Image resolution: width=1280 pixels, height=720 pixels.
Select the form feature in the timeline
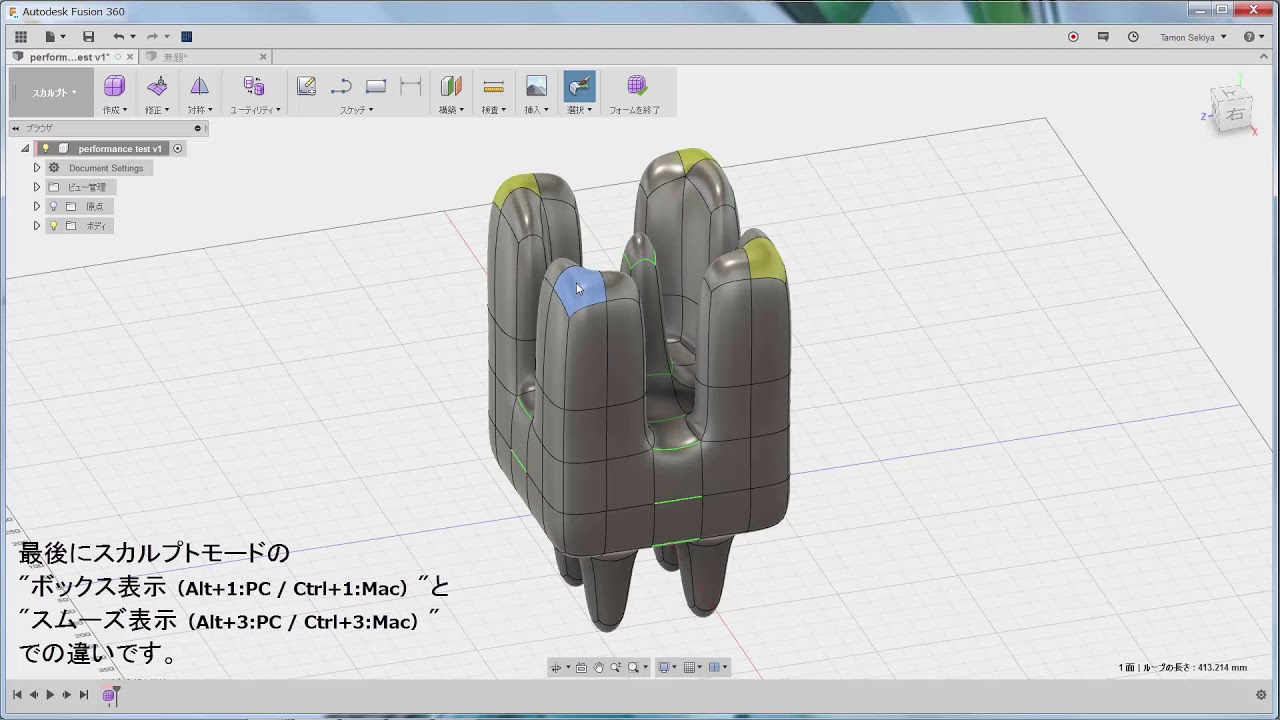109,694
